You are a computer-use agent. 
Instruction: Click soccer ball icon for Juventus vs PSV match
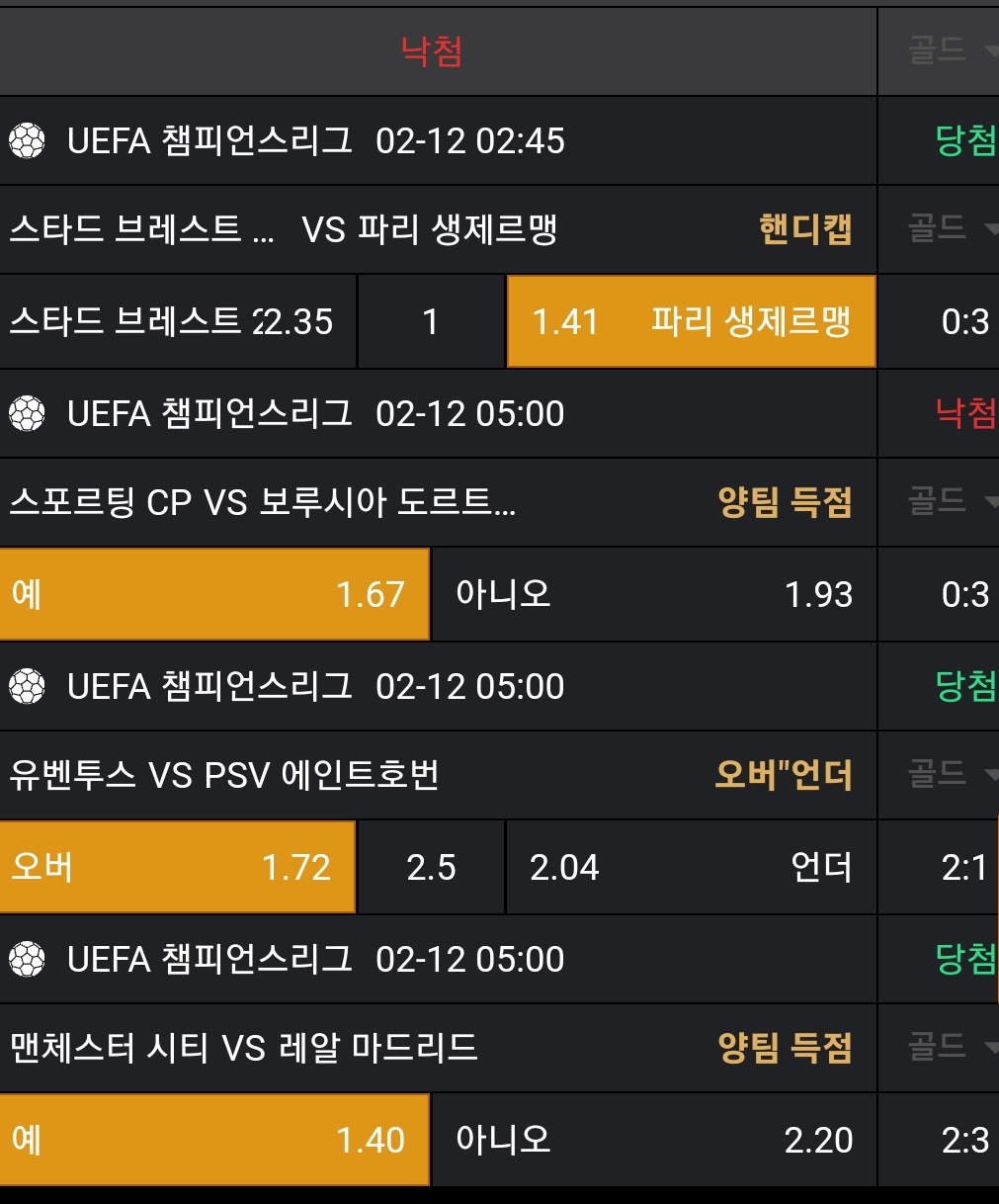click(27, 686)
